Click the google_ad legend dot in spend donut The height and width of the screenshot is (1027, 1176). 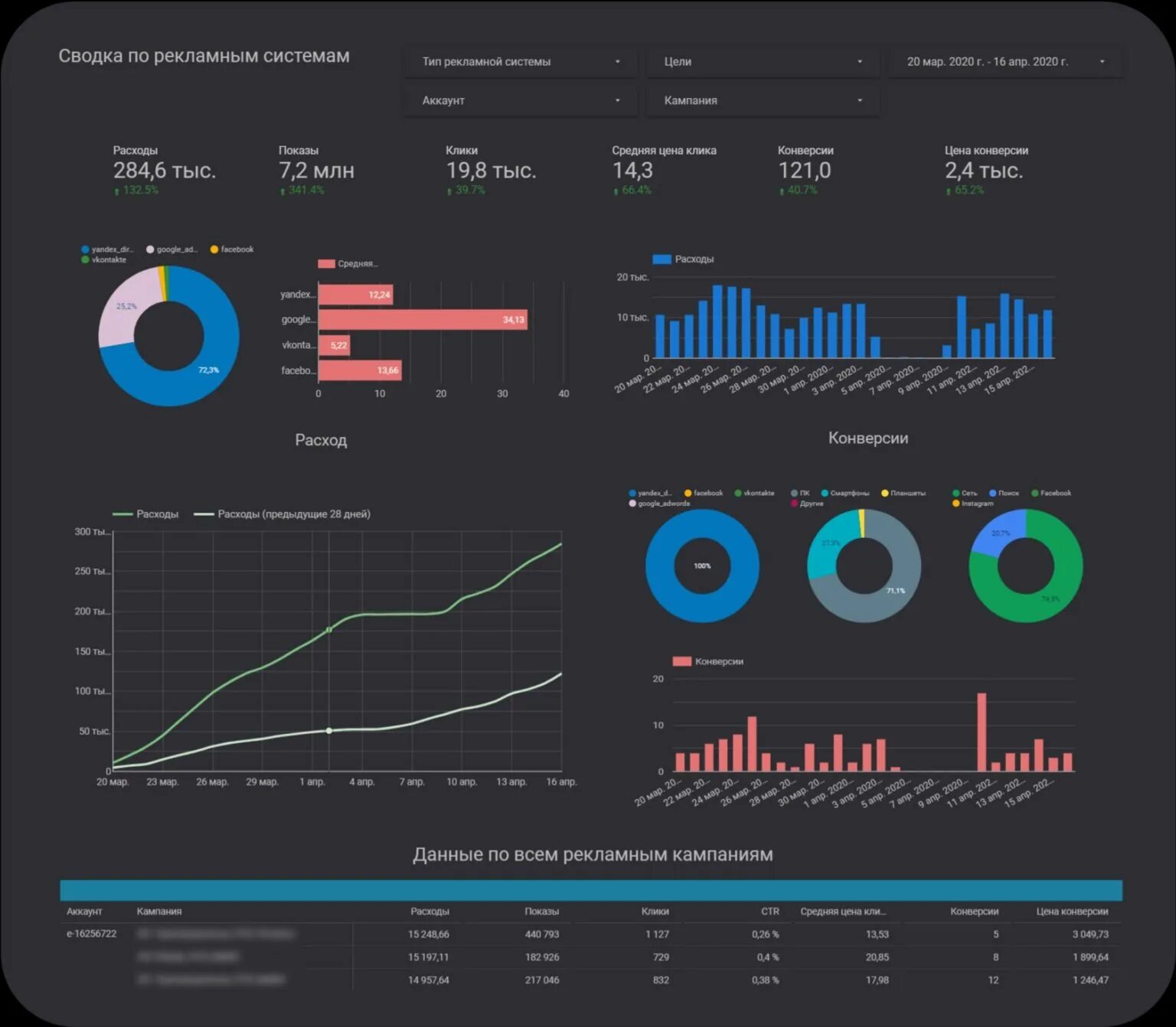coord(150,249)
